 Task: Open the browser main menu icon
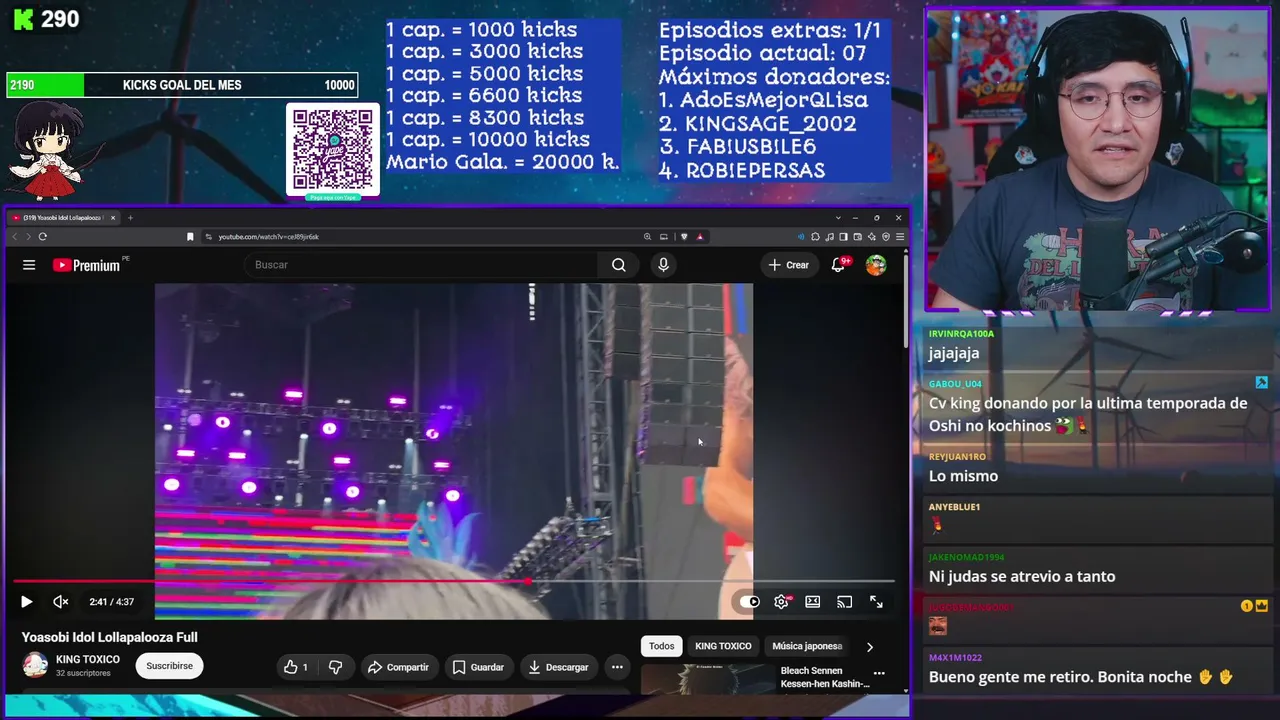coord(900,237)
